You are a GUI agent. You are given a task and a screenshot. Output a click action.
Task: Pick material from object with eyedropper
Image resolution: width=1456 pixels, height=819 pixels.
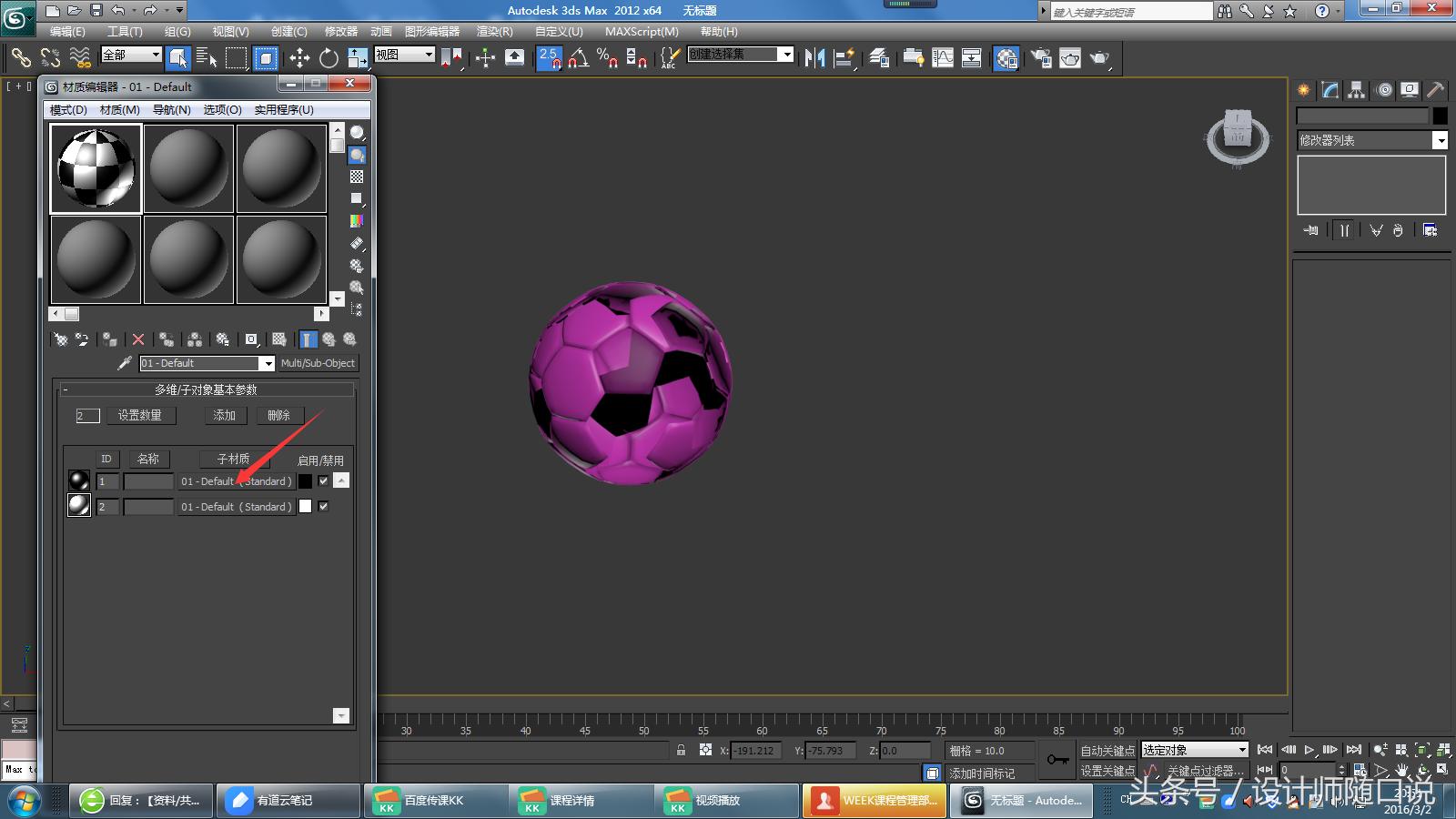[x=125, y=363]
